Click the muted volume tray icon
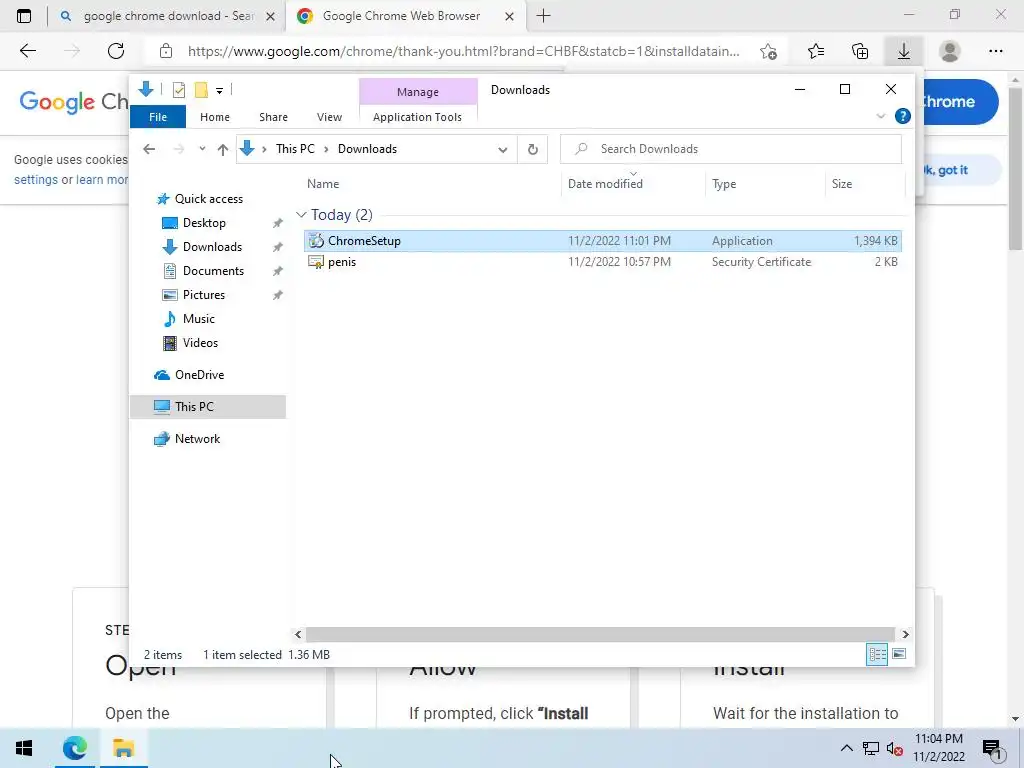 click(895, 748)
